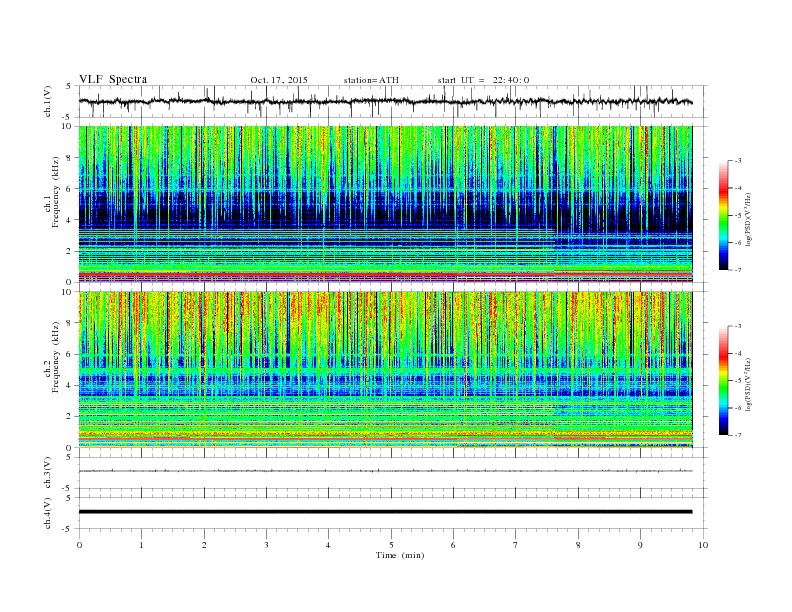
Task: Click the "4" frequency tick on ch.2 spectrogram axis
Action: pyautogui.click(x=69, y=385)
